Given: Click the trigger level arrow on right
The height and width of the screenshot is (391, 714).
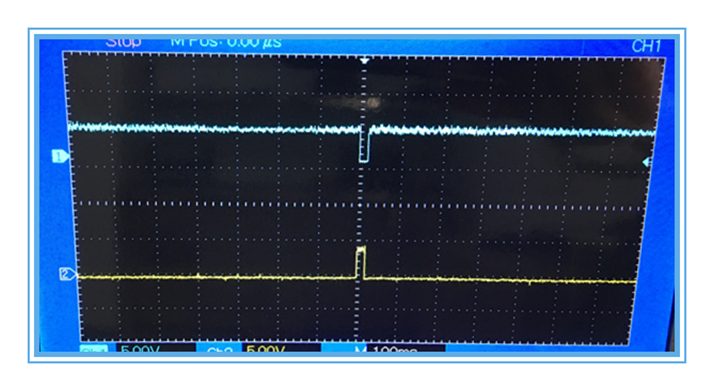Looking at the screenshot, I should point(646,162).
